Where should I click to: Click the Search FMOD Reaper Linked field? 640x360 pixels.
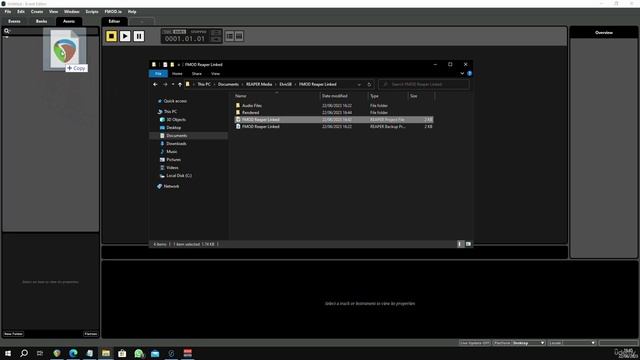point(424,84)
